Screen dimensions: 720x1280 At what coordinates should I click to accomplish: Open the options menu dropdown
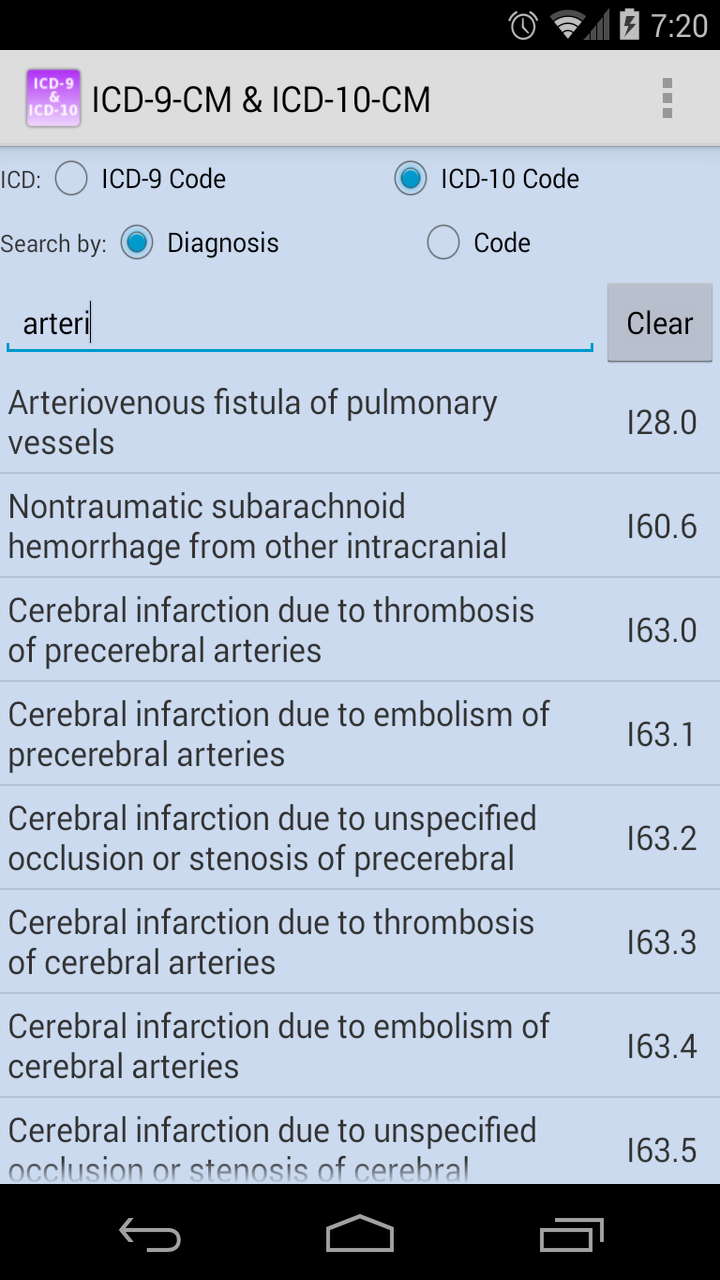668,99
